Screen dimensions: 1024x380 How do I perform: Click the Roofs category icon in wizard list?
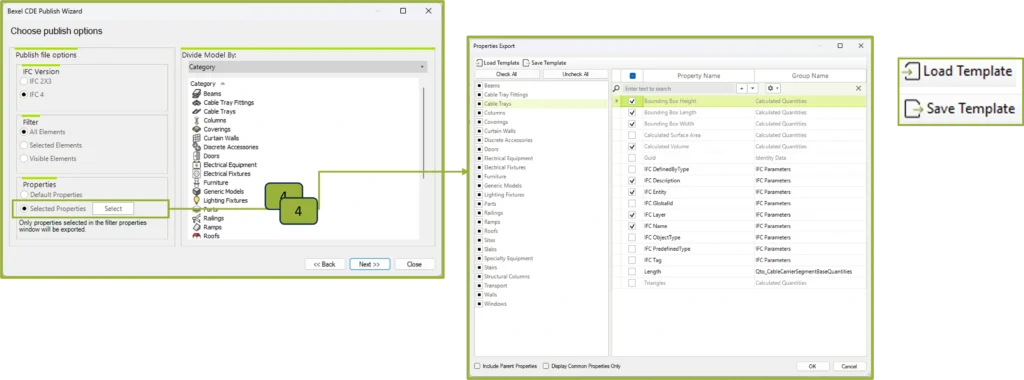197,236
